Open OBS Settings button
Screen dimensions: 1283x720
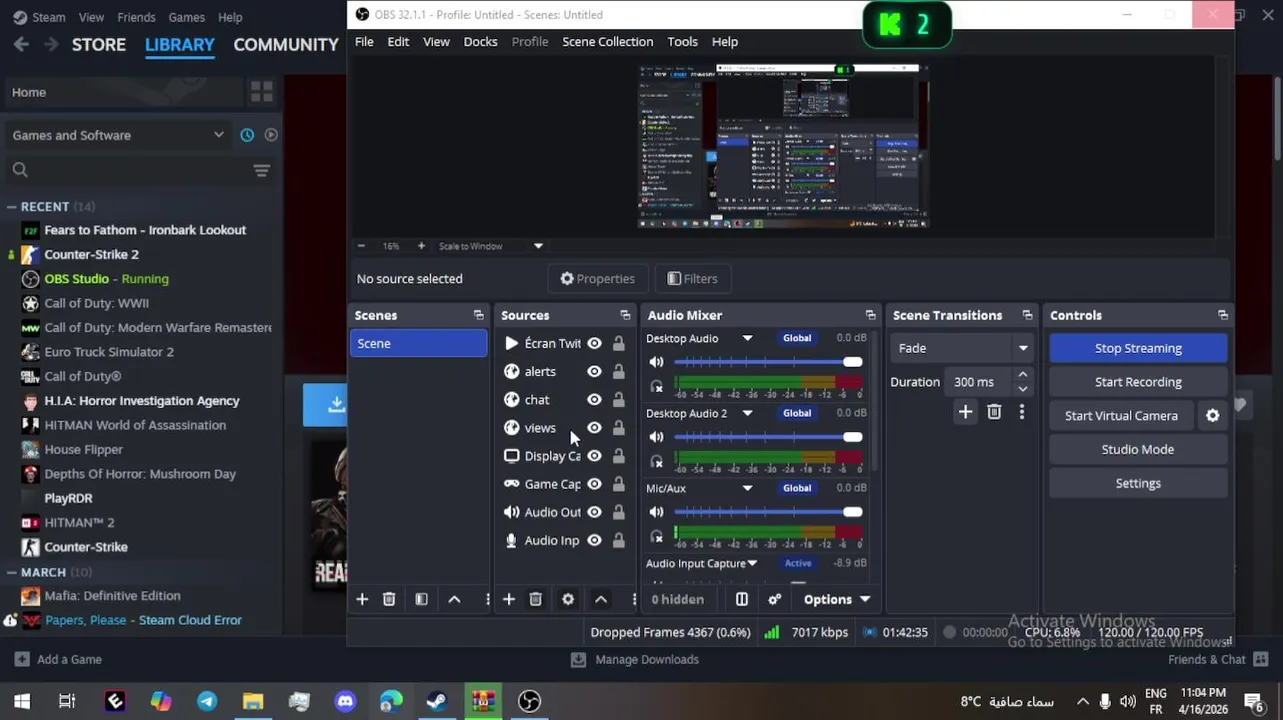(x=1138, y=483)
